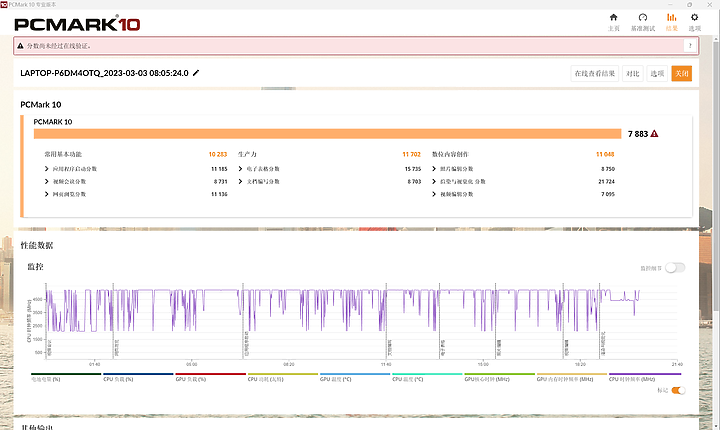The image size is (720, 430).
Task: Click the pencil icon to rename result
Action: (196, 73)
